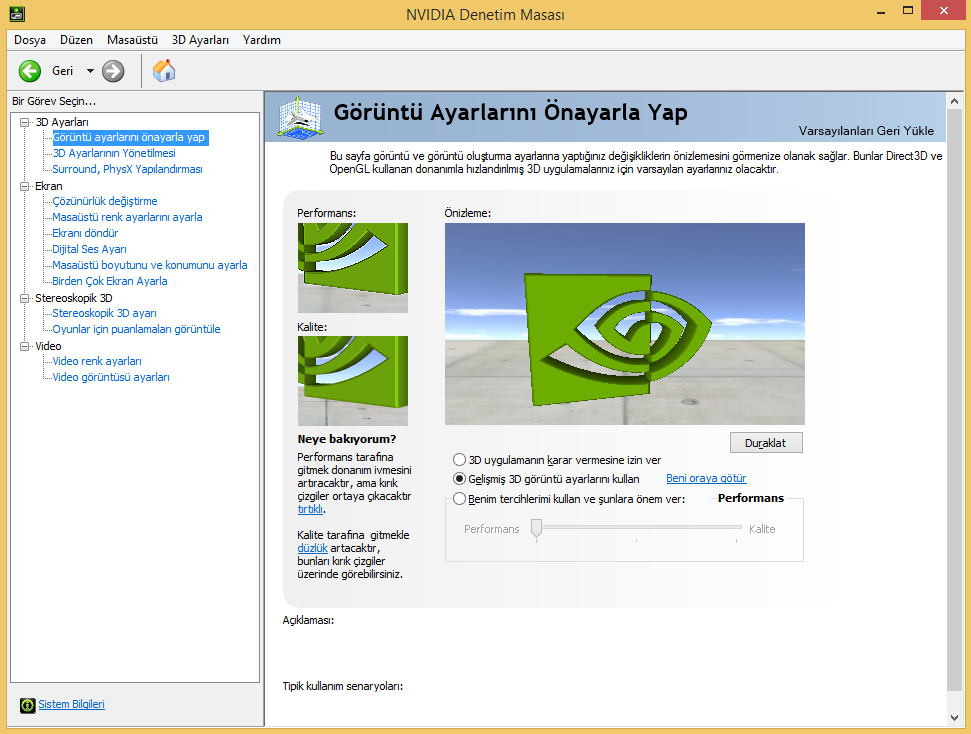Screen dimensions: 971x734
Task: Click the 3D settings page header icon
Action: (x=300, y=117)
